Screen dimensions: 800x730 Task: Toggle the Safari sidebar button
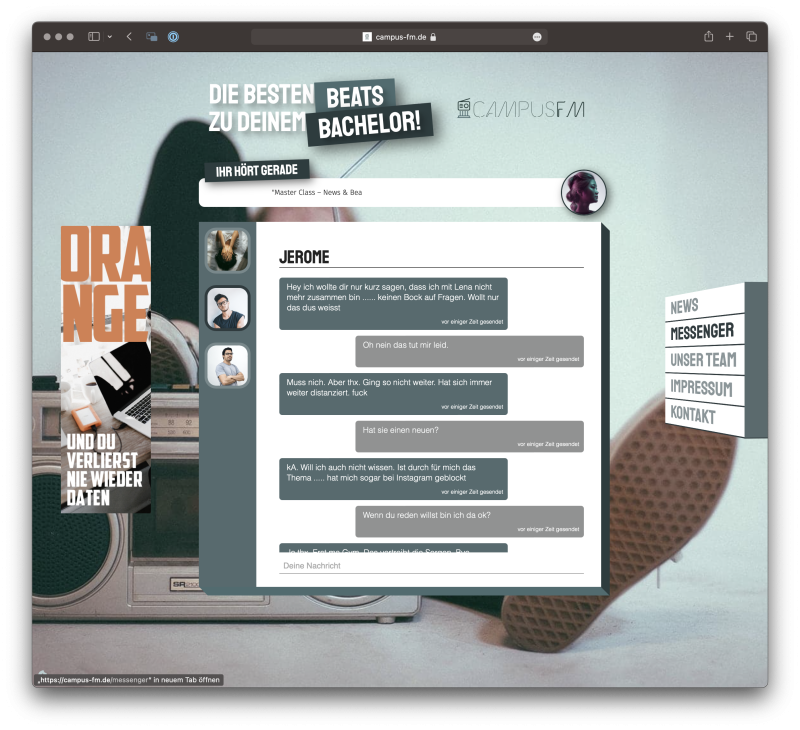point(94,37)
